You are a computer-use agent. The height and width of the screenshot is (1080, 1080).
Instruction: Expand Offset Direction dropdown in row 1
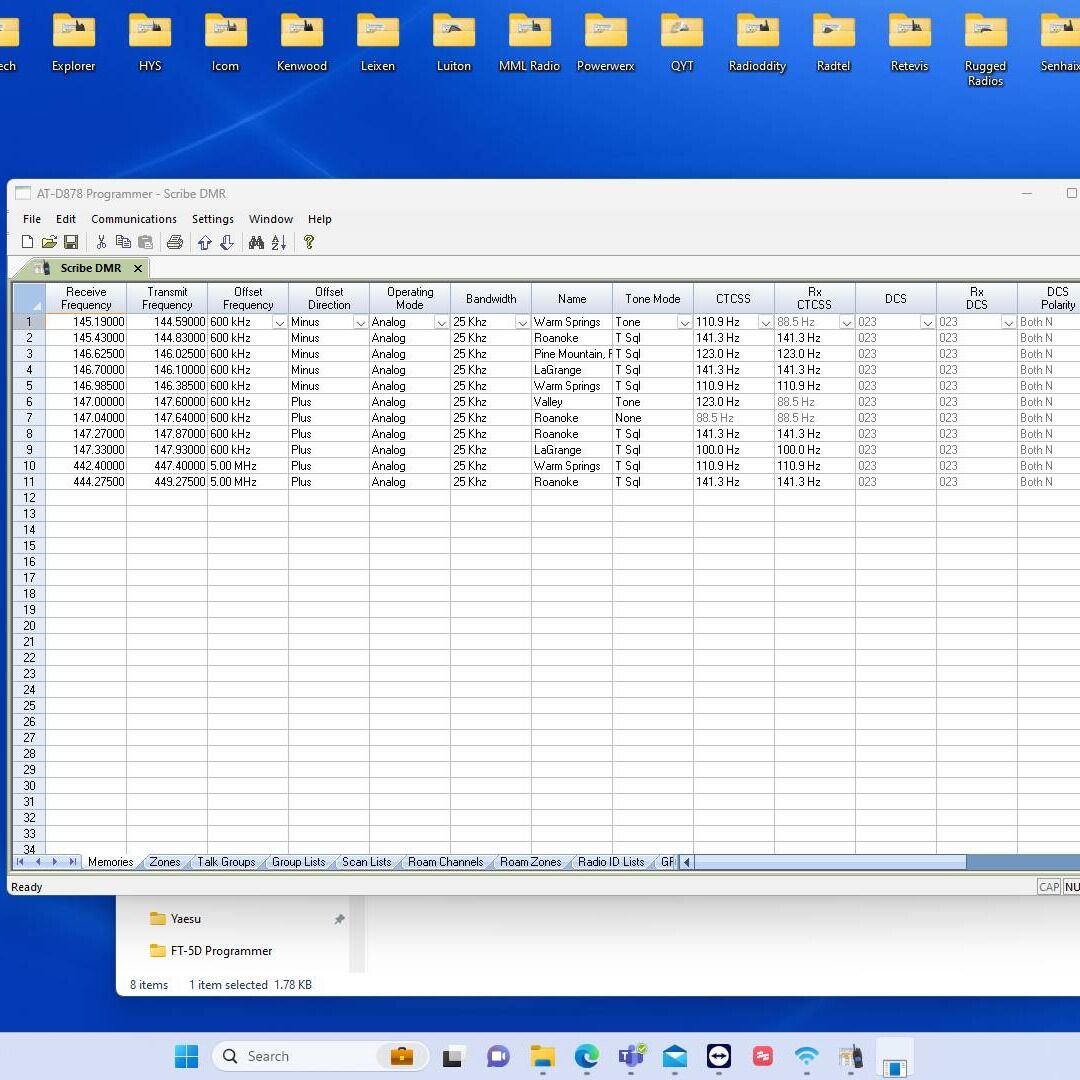tap(361, 322)
